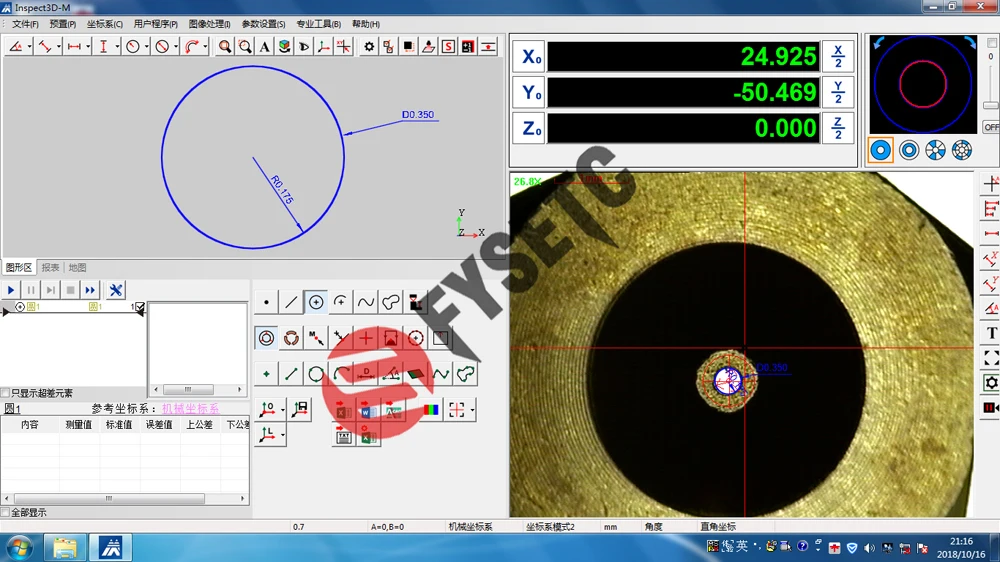Export results to Word document icon

pyautogui.click(x=367, y=410)
